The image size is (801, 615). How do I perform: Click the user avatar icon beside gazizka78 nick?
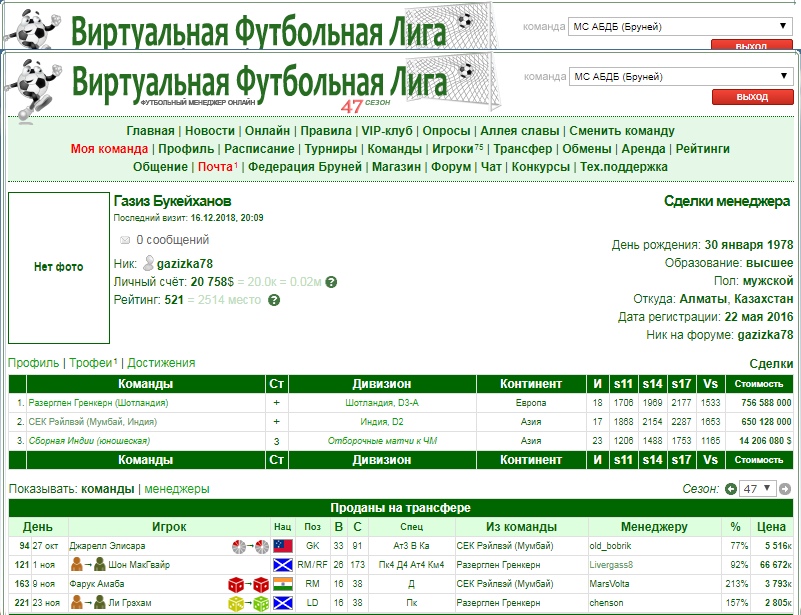(x=149, y=263)
